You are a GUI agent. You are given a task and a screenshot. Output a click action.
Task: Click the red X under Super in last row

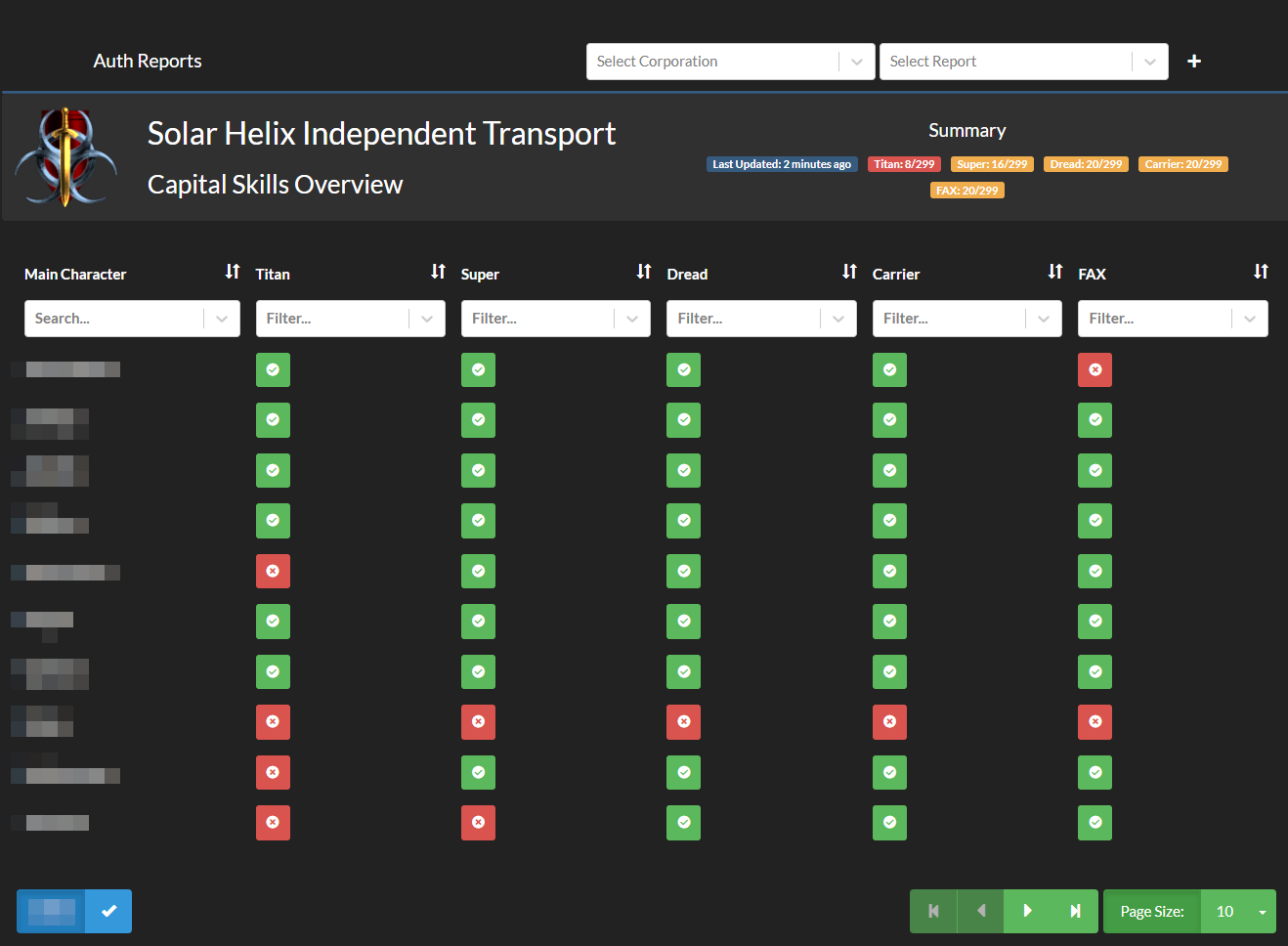(478, 823)
